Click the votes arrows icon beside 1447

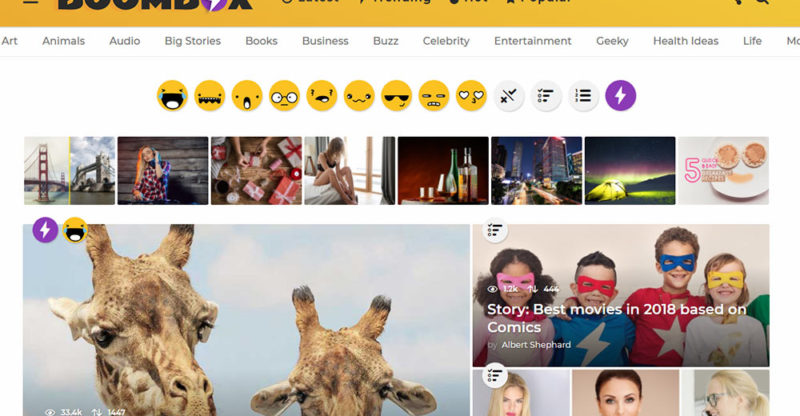click(x=96, y=412)
